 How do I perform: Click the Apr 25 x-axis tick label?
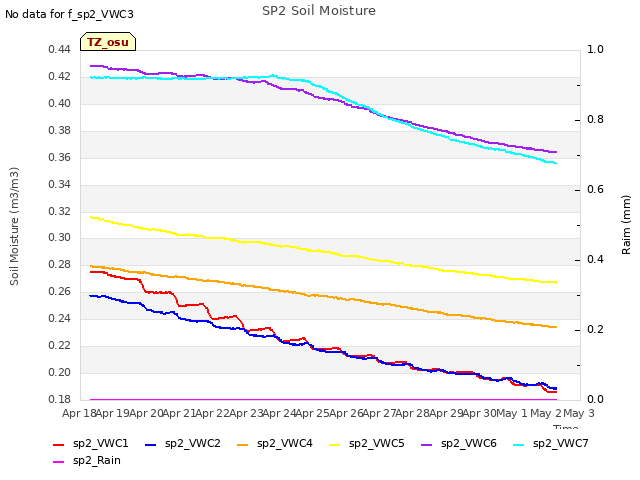click(x=312, y=413)
